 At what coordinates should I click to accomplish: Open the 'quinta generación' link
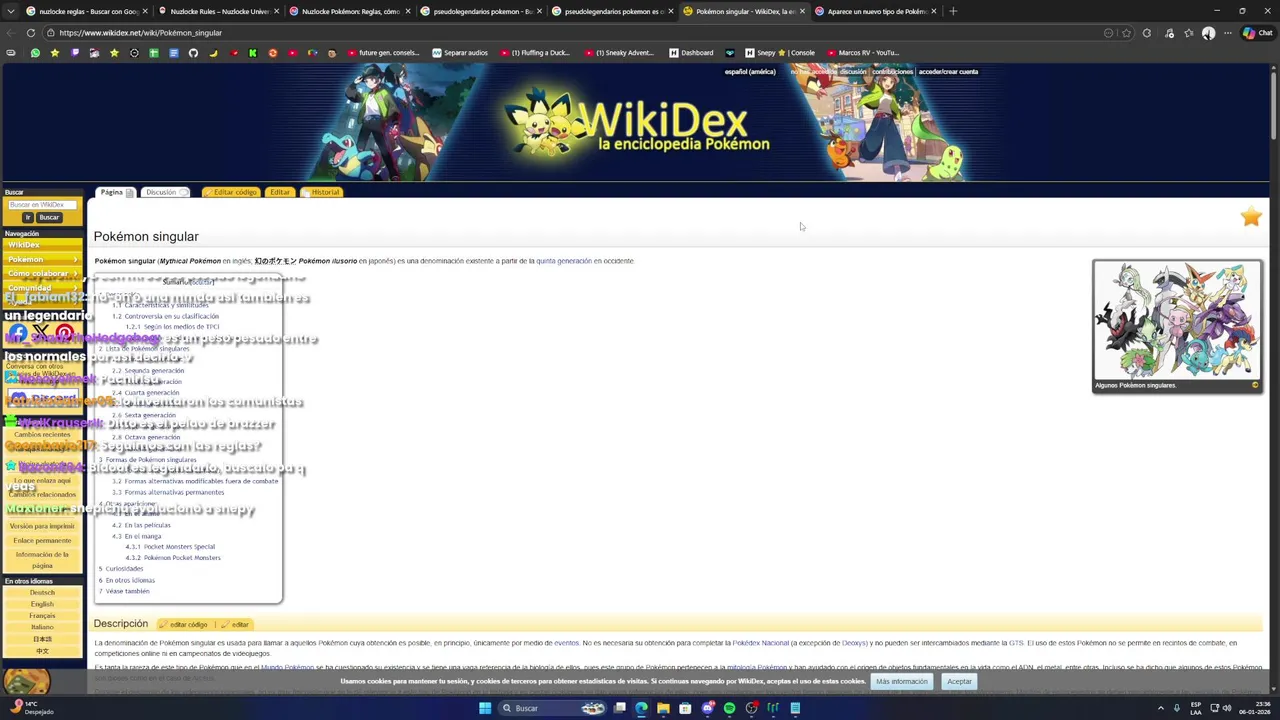click(564, 261)
